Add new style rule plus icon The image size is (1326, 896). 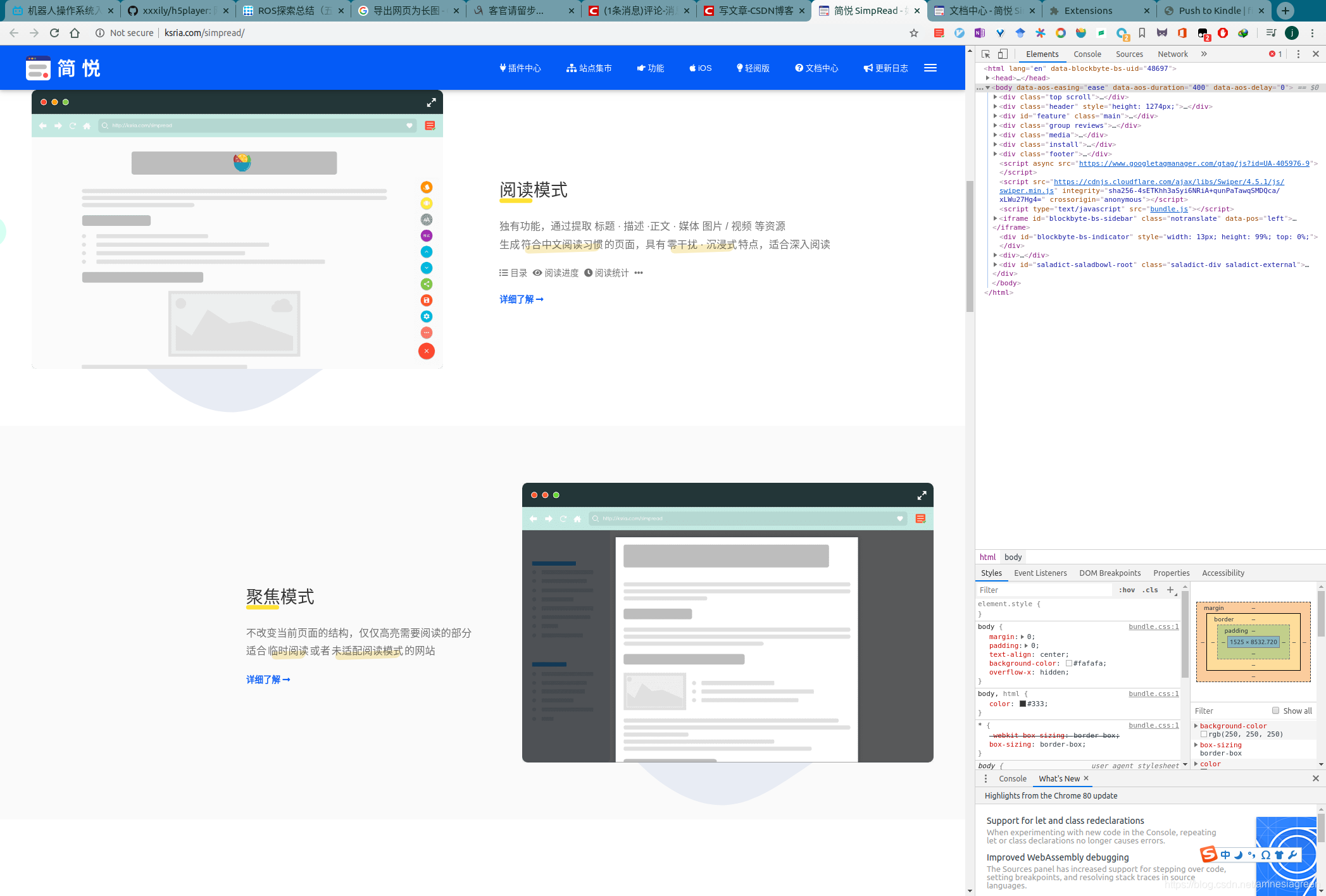coord(1170,590)
